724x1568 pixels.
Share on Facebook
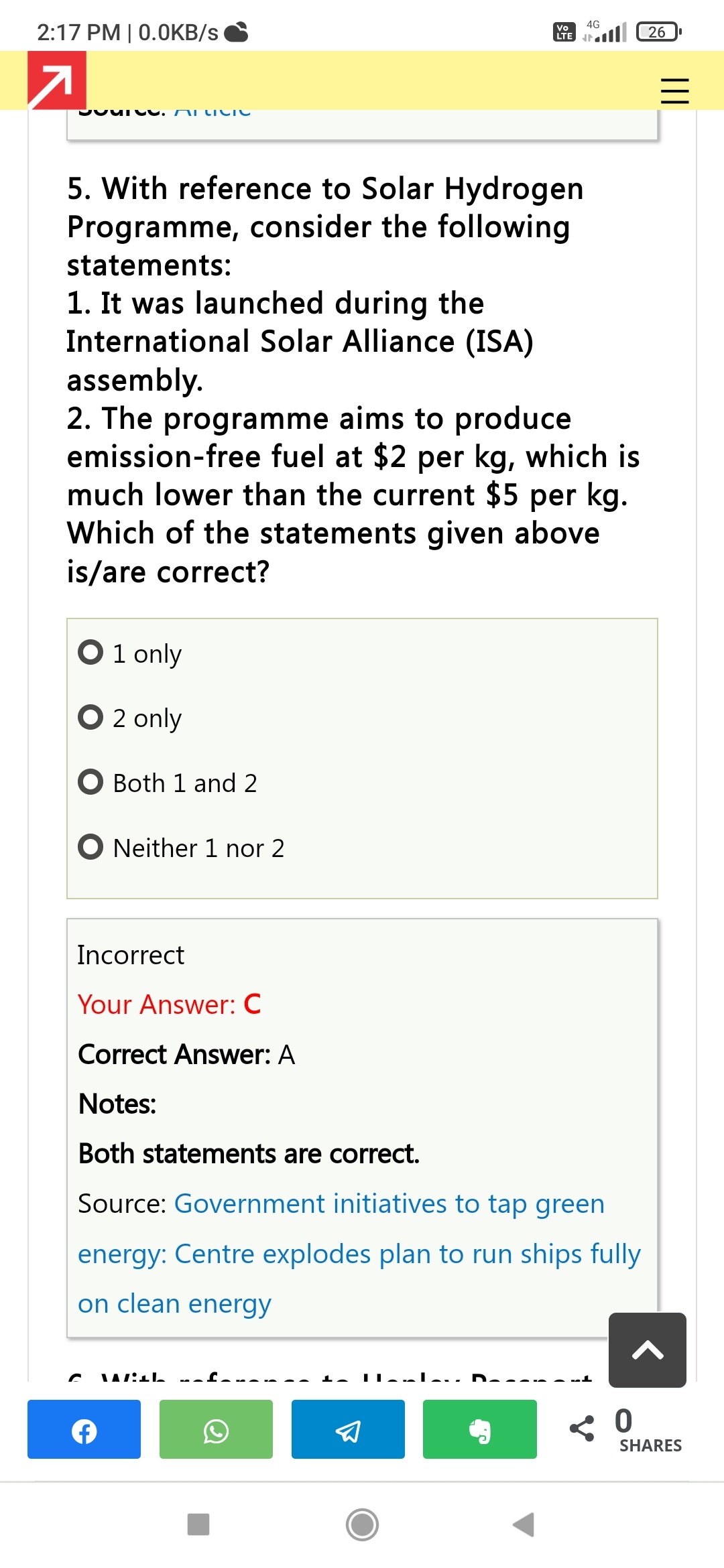tap(84, 1429)
